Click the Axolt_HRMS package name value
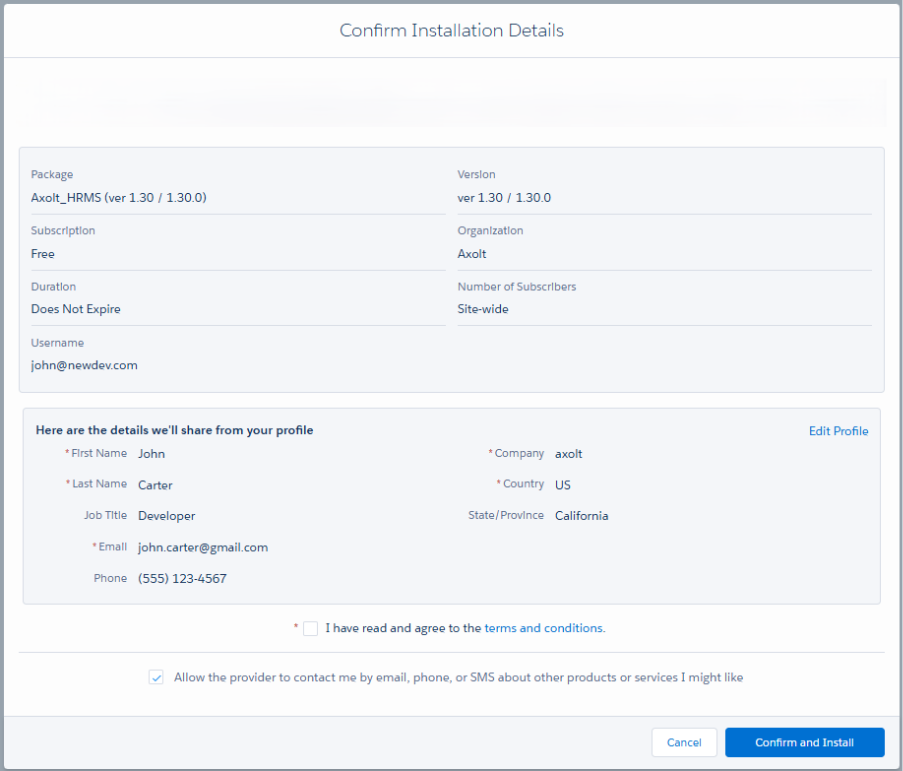Screen dimensions: 903x771 point(118,198)
